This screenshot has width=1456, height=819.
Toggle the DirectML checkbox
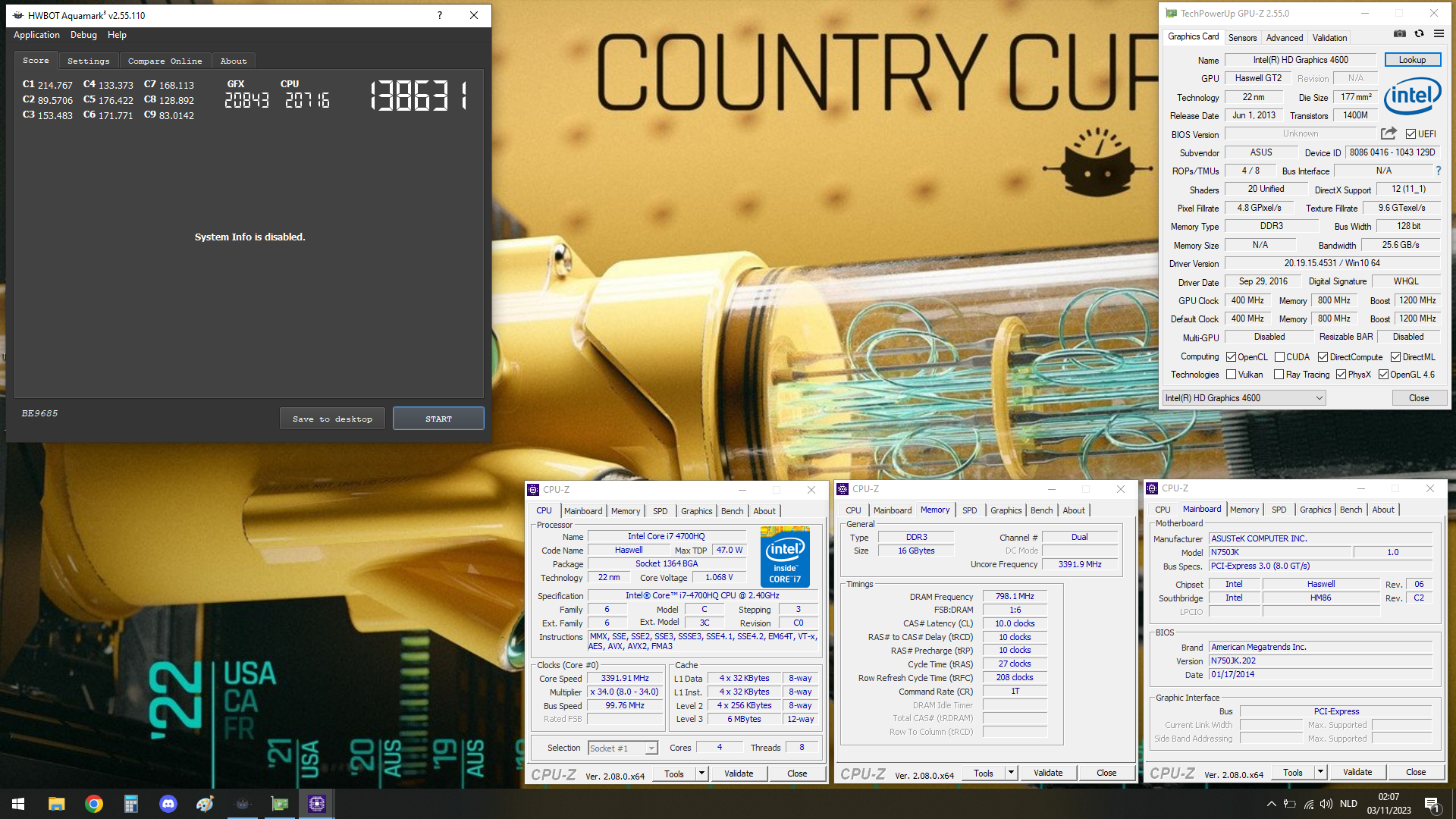[x=1395, y=357]
